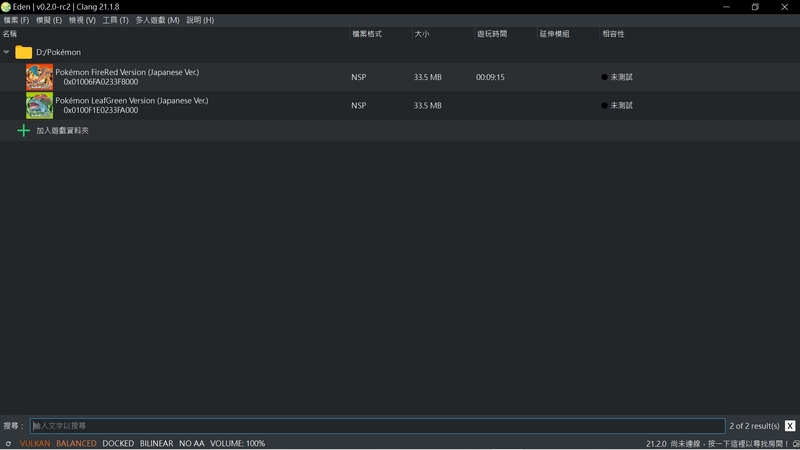The image size is (800, 450).
Task: Sort by the 遊玩時間 column header
Action: pos(492,34)
